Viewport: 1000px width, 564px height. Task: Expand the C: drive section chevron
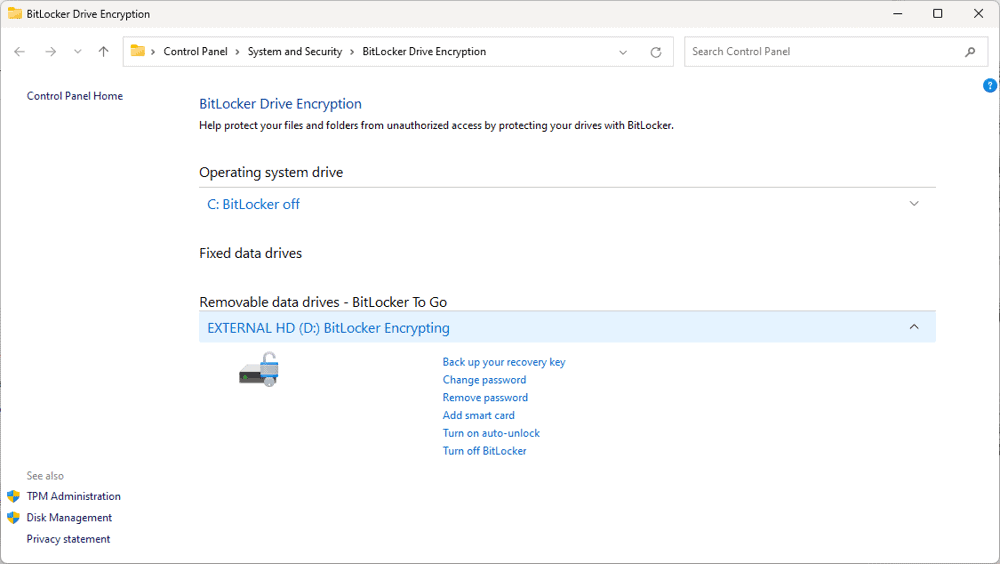click(914, 204)
